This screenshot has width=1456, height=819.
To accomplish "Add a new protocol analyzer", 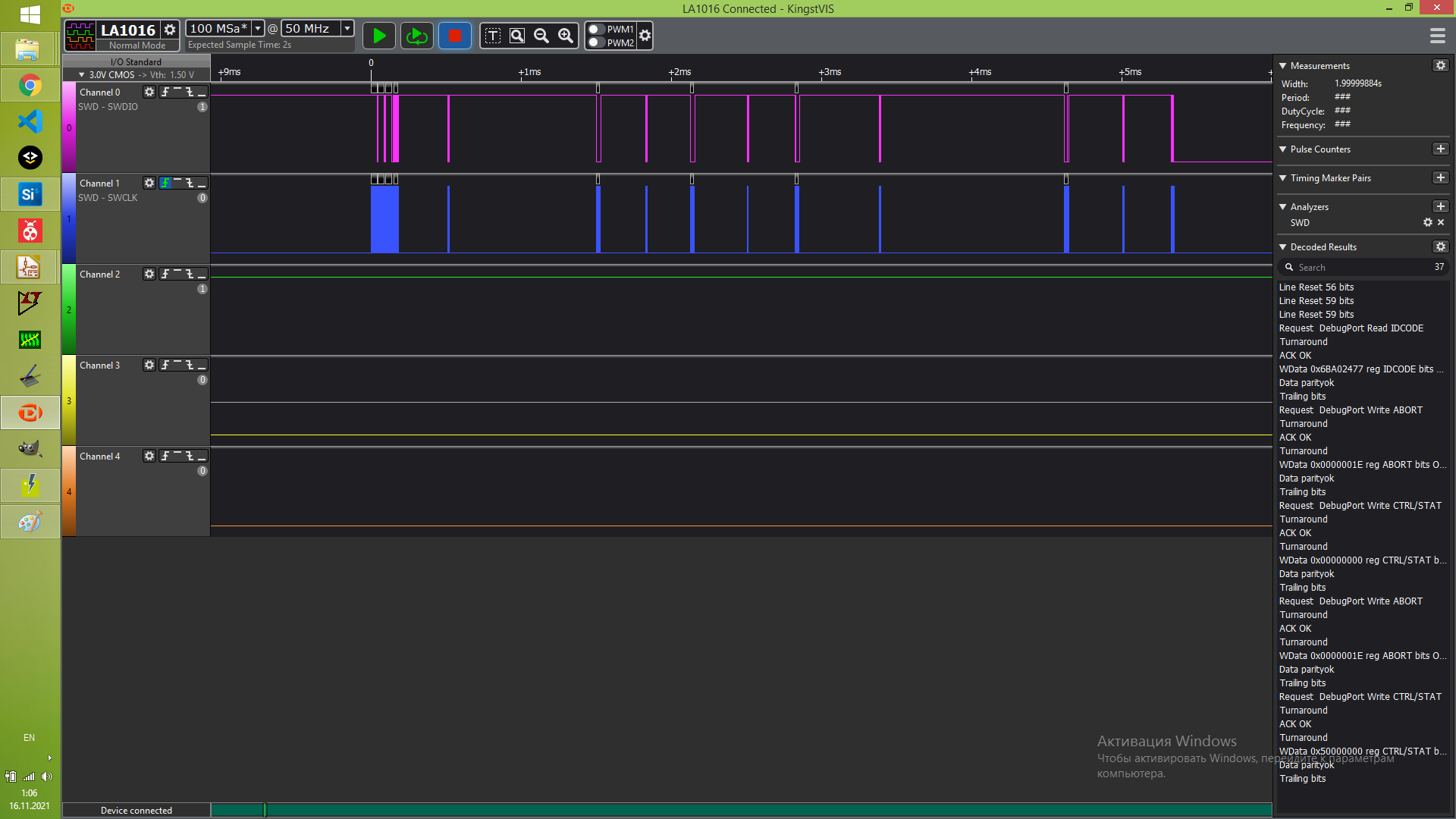I will pos(1441,206).
